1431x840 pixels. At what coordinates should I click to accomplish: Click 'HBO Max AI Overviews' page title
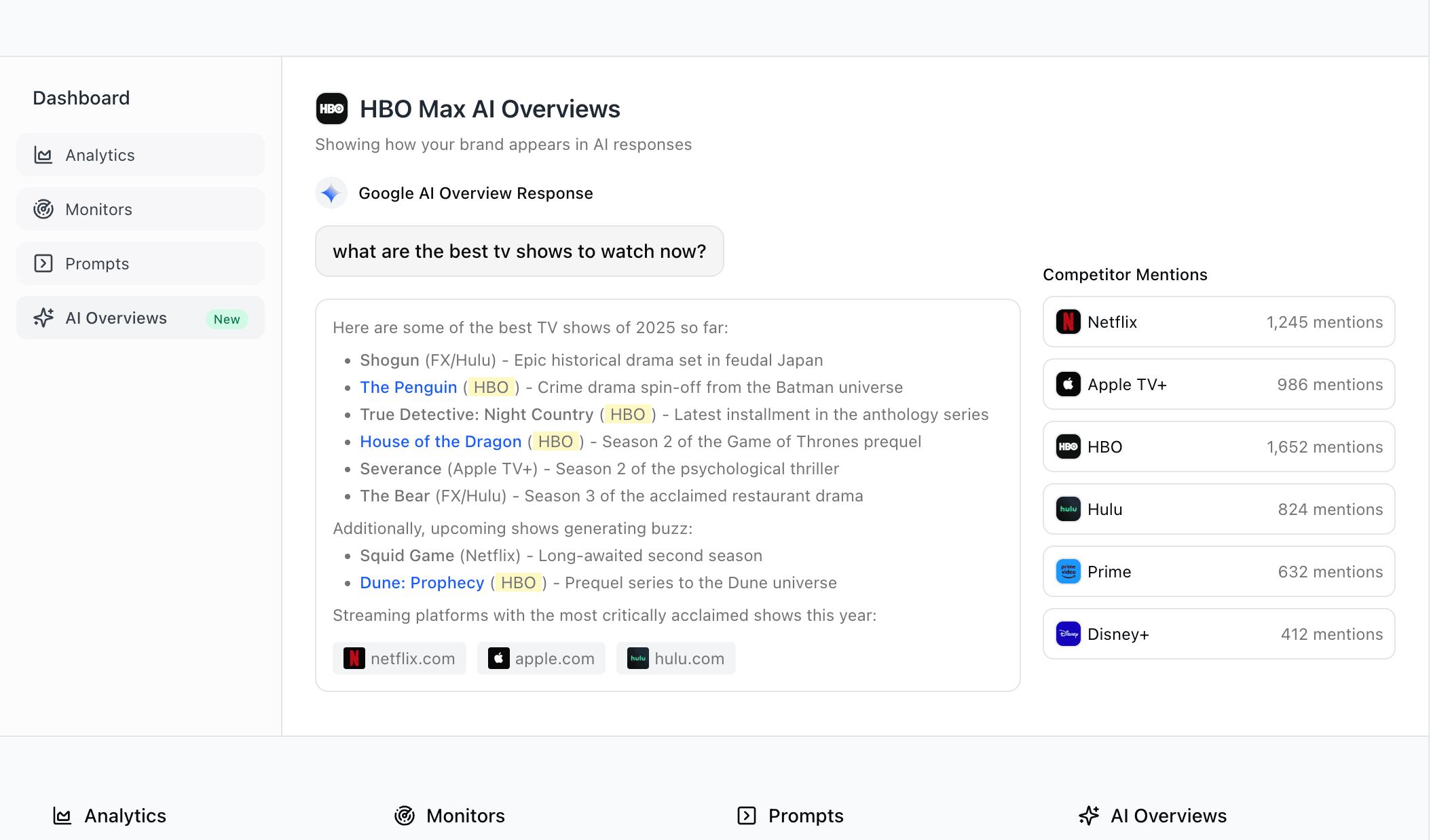(x=490, y=109)
